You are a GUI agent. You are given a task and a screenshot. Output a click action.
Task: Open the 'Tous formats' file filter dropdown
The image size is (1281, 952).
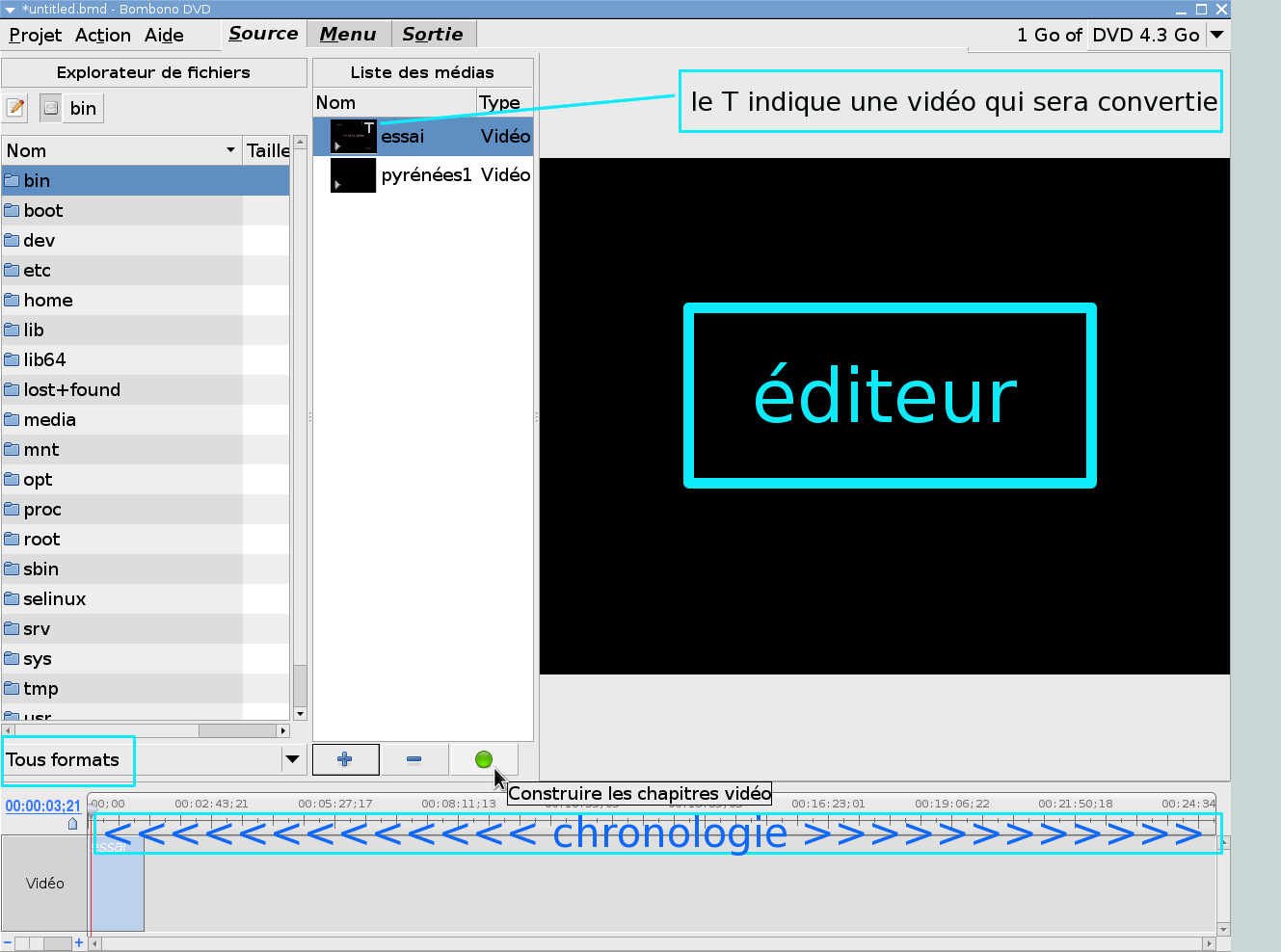pyautogui.click(x=292, y=759)
